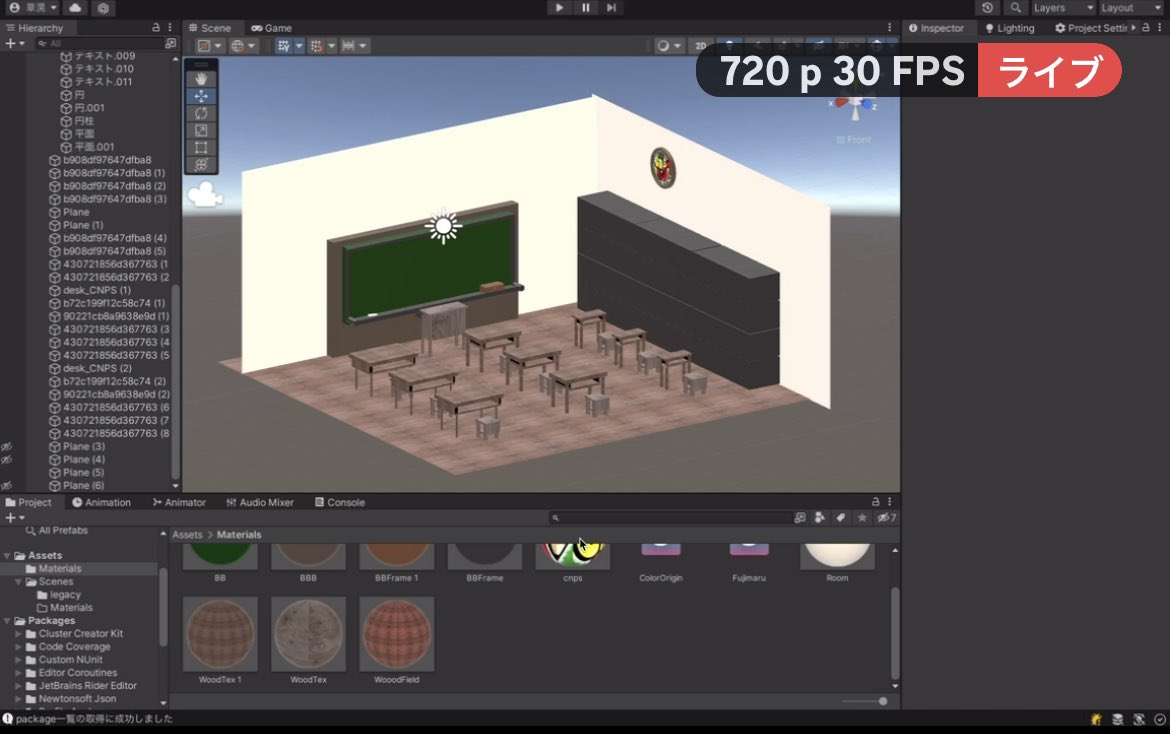The width and height of the screenshot is (1170, 734).
Task: Click the Hierarchy search field
Action: [x=99, y=44]
